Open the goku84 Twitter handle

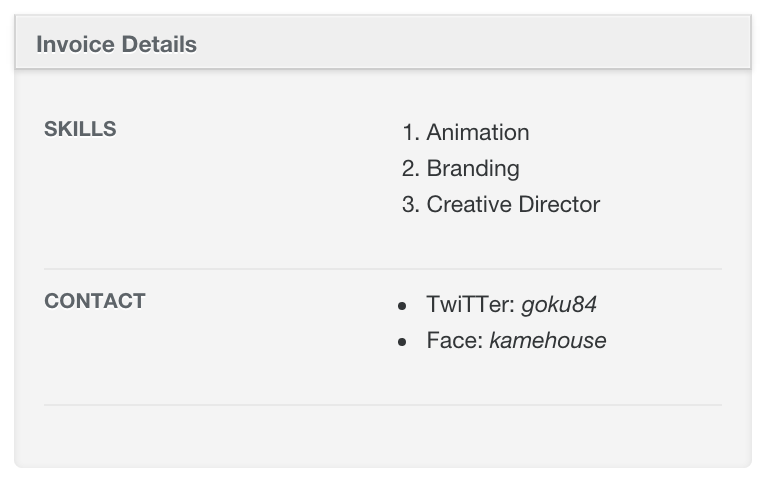pos(558,304)
